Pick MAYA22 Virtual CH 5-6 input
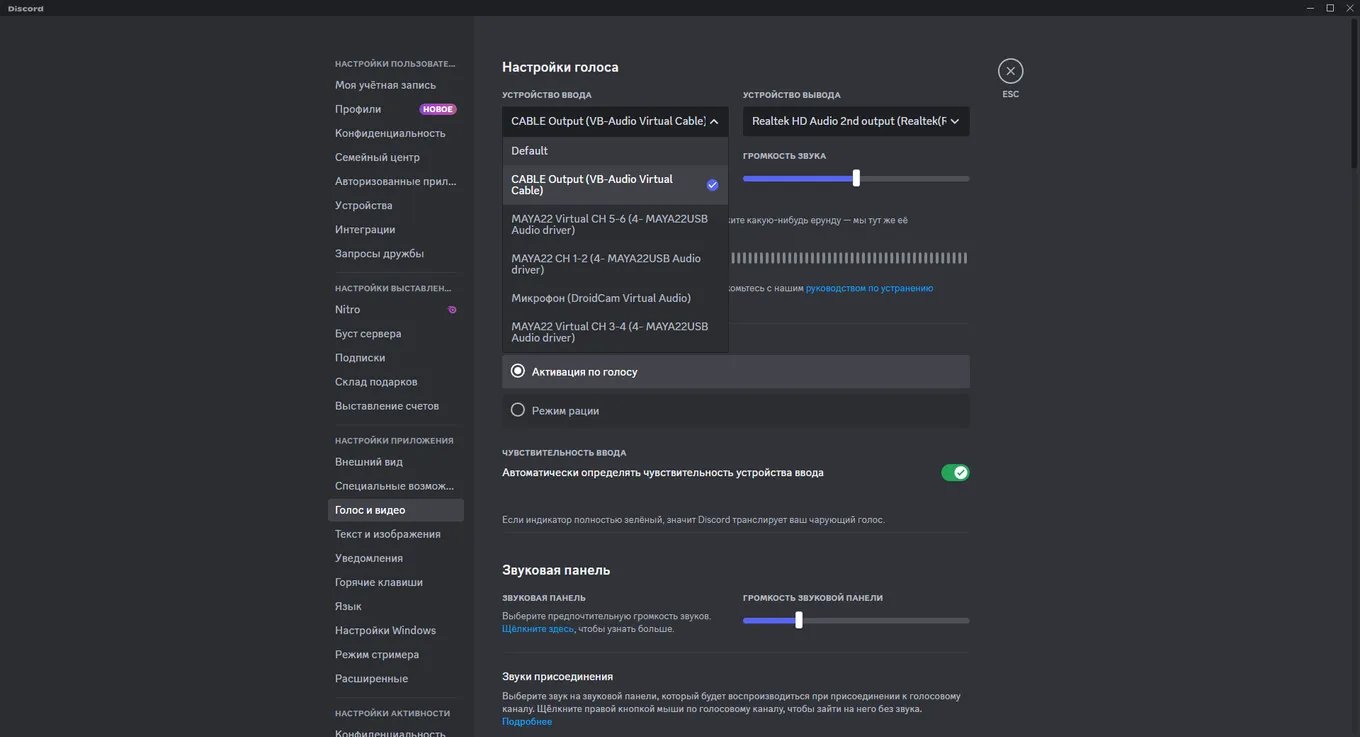Screen dimensions: 1360x737 (615, 224)
